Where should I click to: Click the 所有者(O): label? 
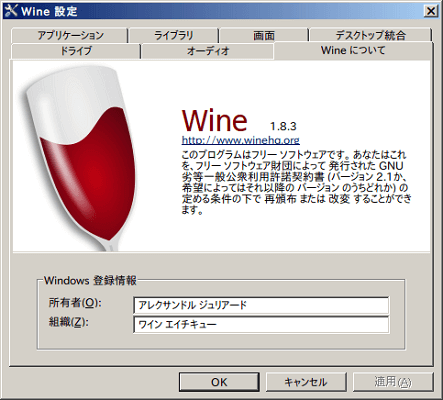75,303
